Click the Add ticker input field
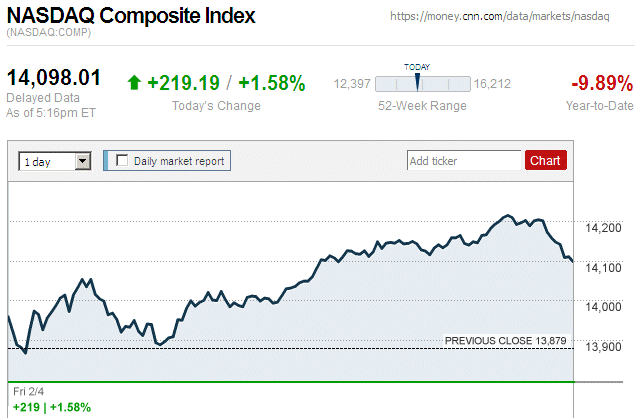640x420 pixels. (464, 160)
